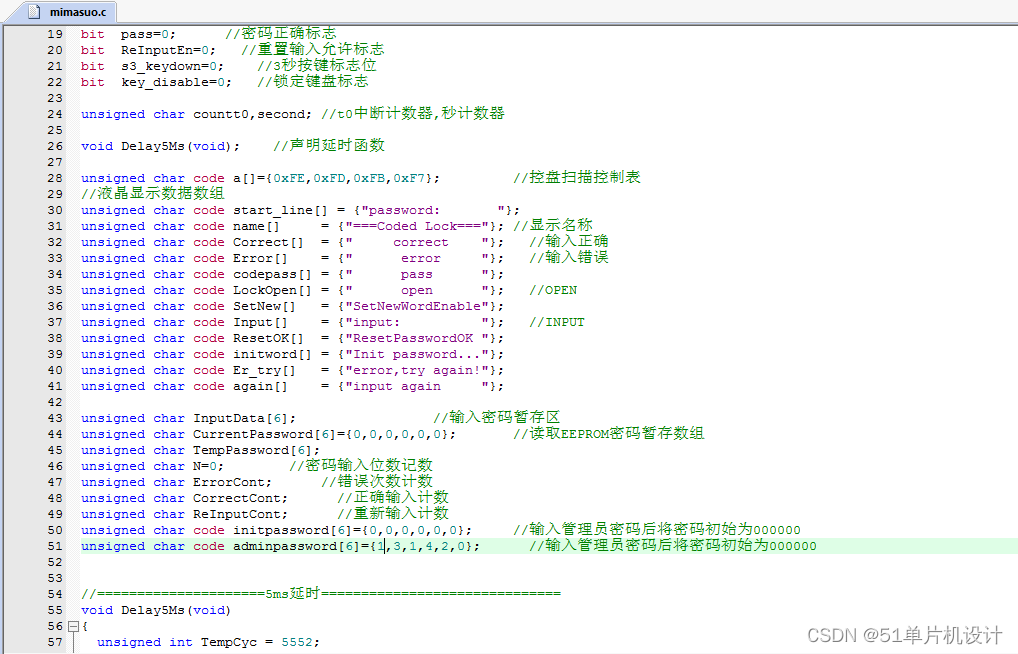Image resolution: width=1018 pixels, height=654 pixels.
Task: Click the 'ReInputCont;' declaration
Action: (240, 514)
